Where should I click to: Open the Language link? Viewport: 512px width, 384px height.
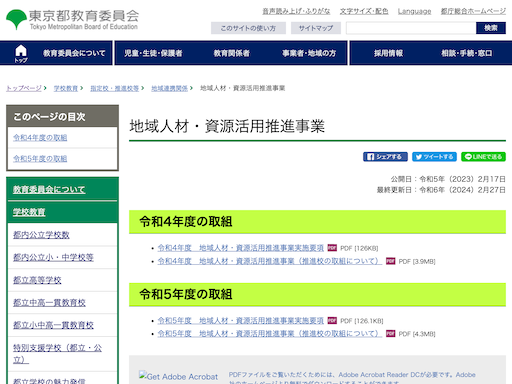point(414,11)
